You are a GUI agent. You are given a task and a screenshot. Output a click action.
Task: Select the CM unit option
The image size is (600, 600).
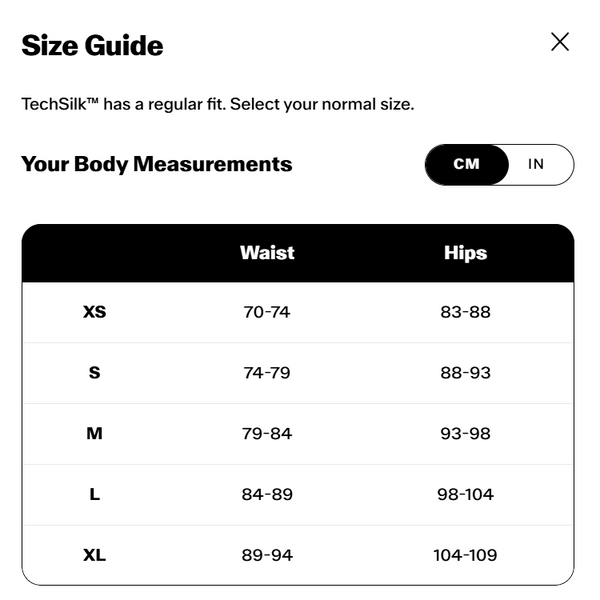tap(466, 164)
